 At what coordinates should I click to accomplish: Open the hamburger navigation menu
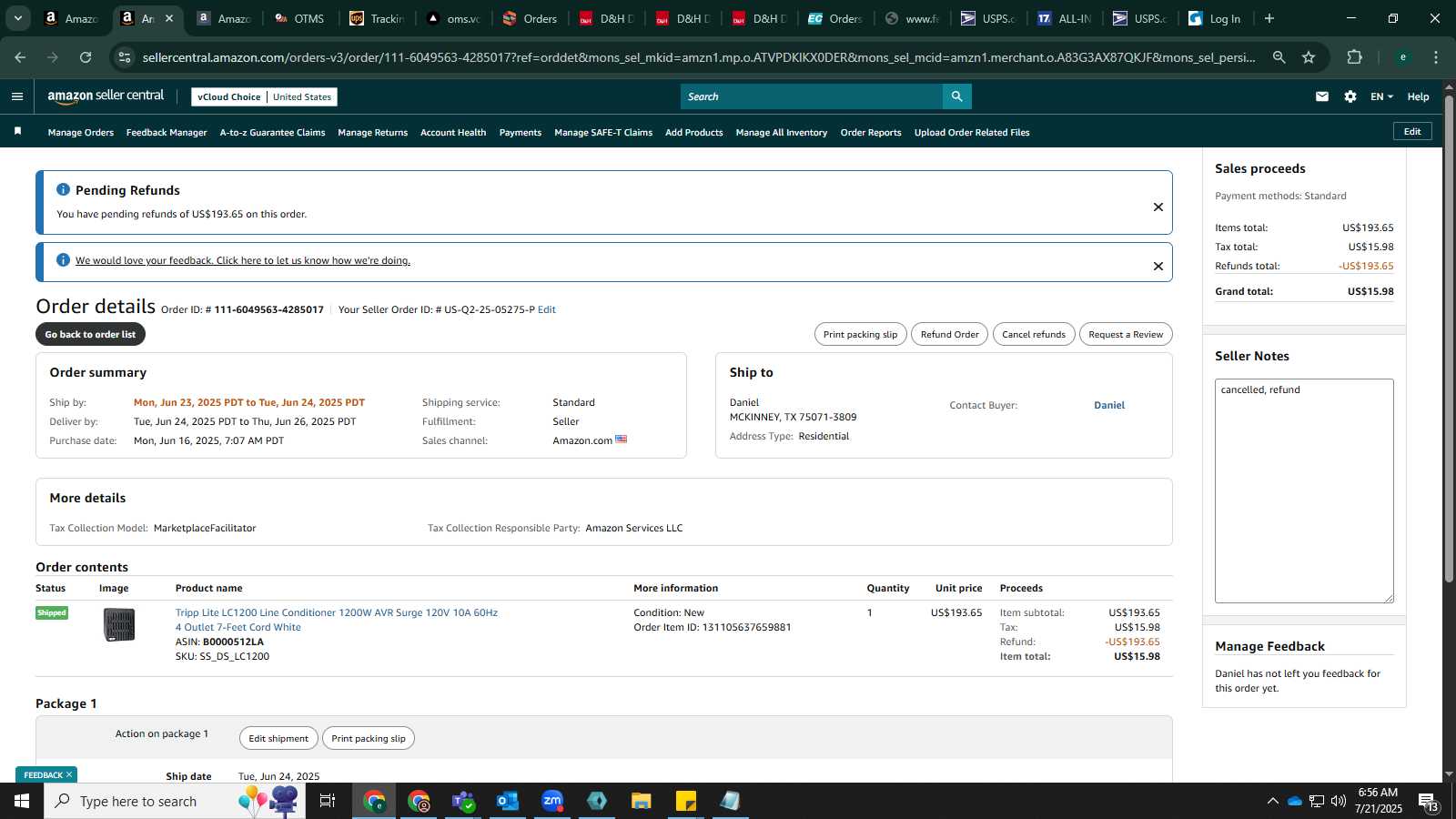pos(16,96)
